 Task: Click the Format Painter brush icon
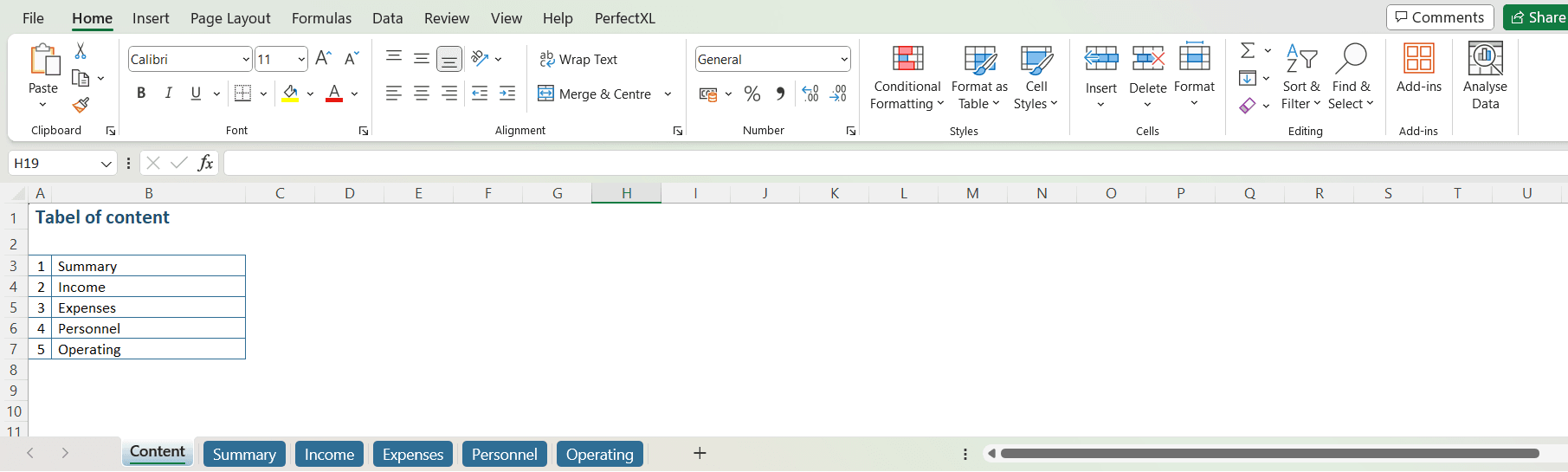pyautogui.click(x=81, y=105)
